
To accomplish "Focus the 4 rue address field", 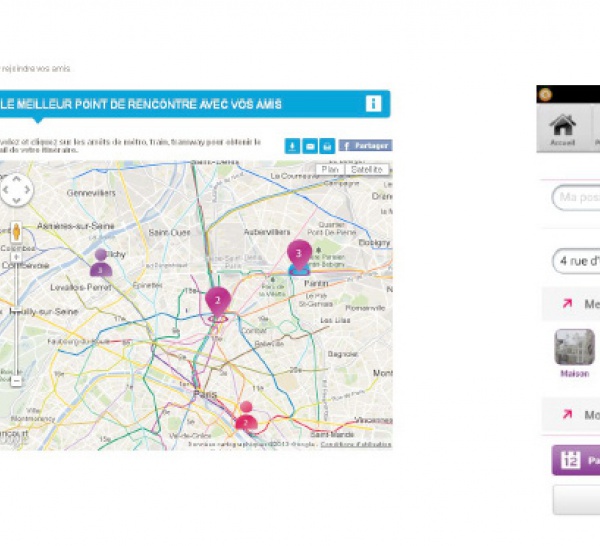I will coord(576,261).
